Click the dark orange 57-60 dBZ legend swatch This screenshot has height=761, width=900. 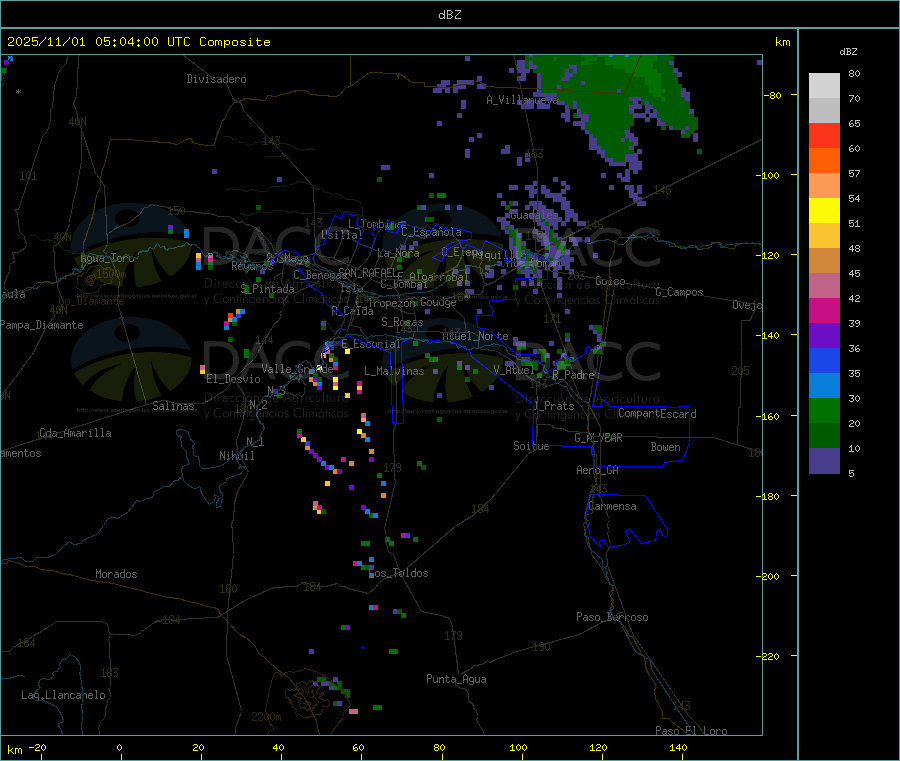[x=824, y=161]
